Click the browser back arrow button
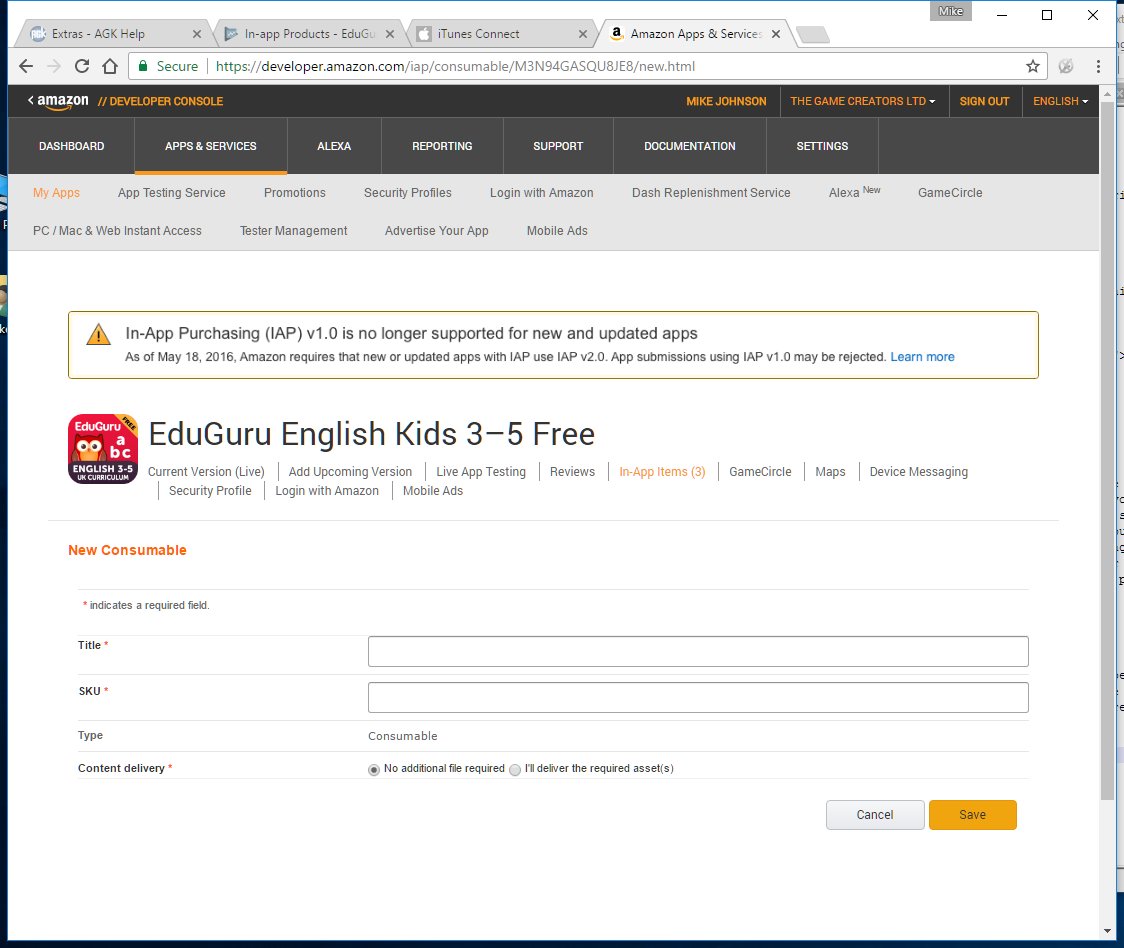The height and width of the screenshot is (948, 1124). (x=26, y=66)
